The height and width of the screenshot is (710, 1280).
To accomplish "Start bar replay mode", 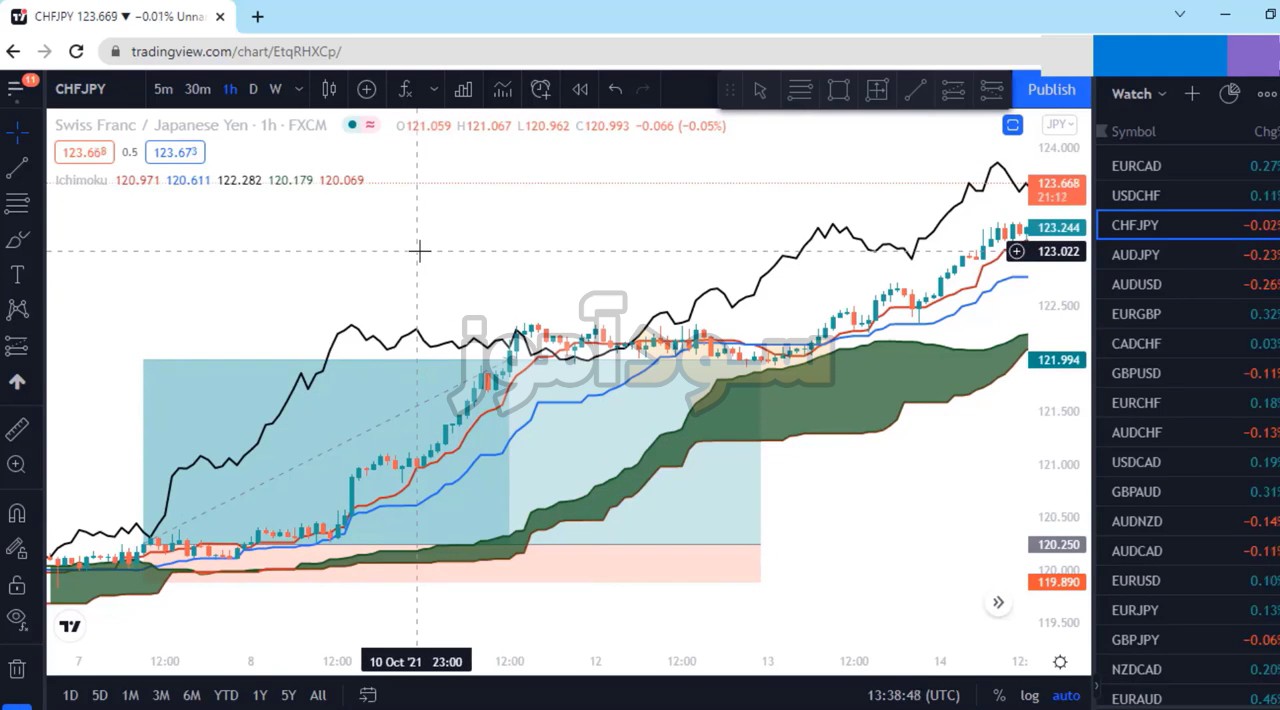I will click(x=580, y=90).
